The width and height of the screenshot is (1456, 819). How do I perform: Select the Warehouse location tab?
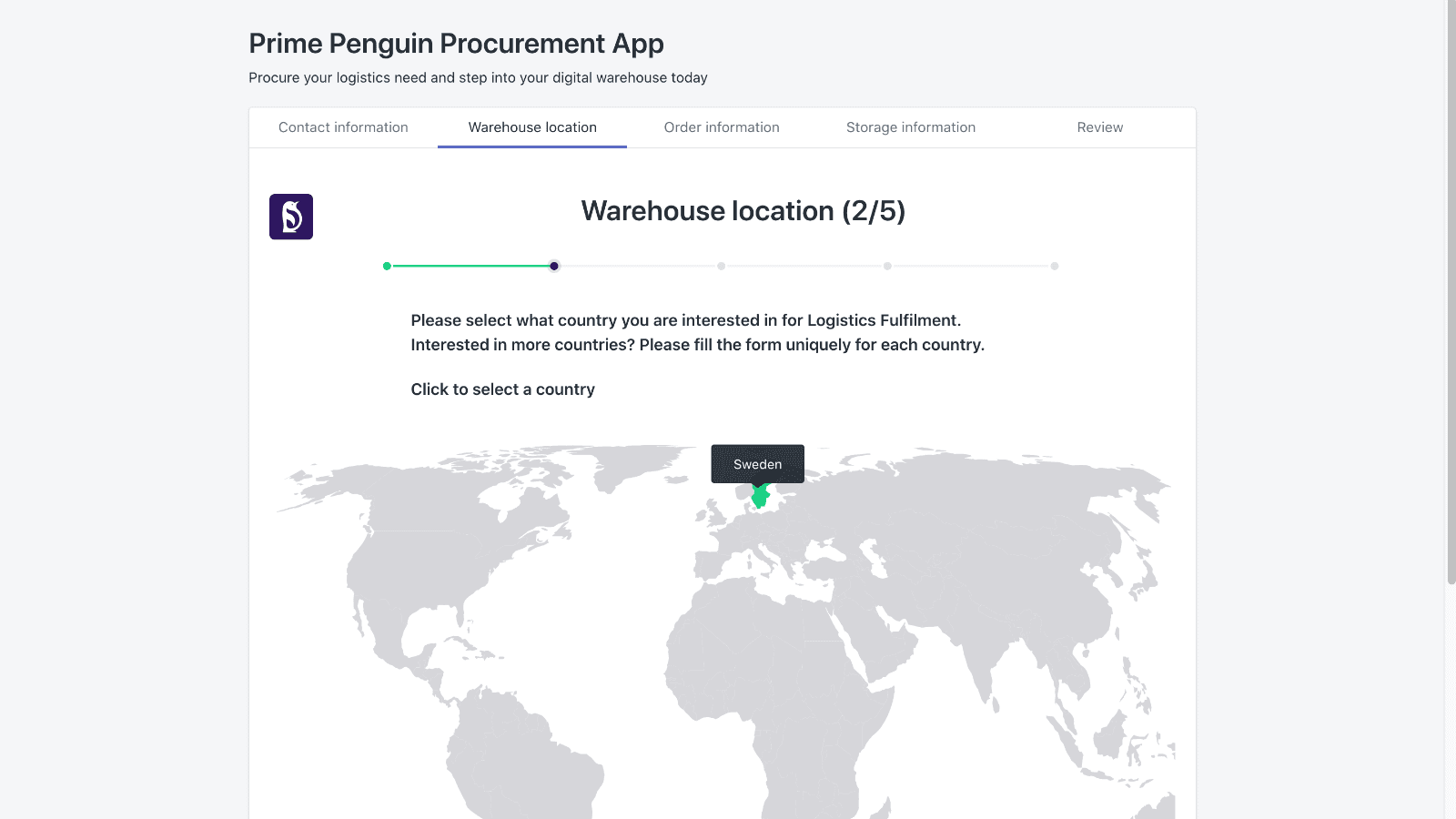[x=531, y=127]
